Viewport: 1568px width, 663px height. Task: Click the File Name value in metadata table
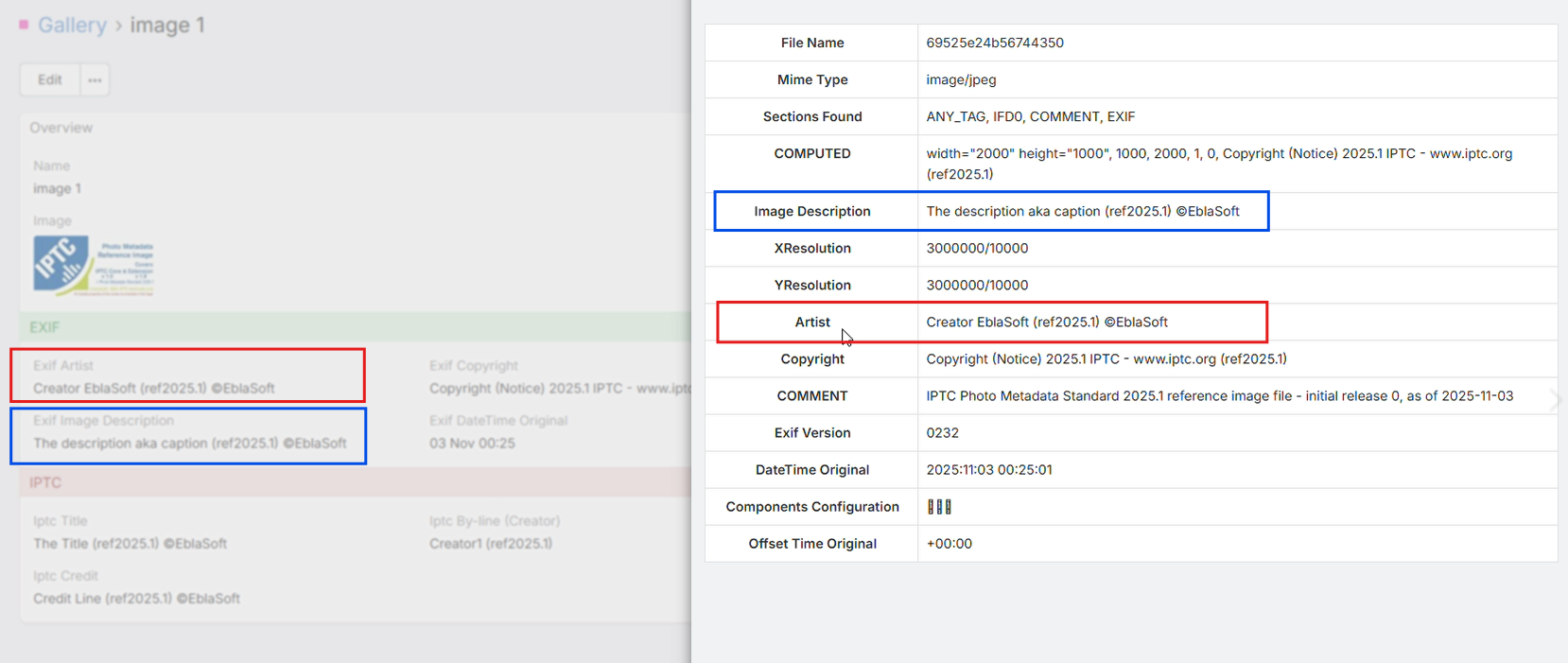pyautogui.click(x=994, y=43)
